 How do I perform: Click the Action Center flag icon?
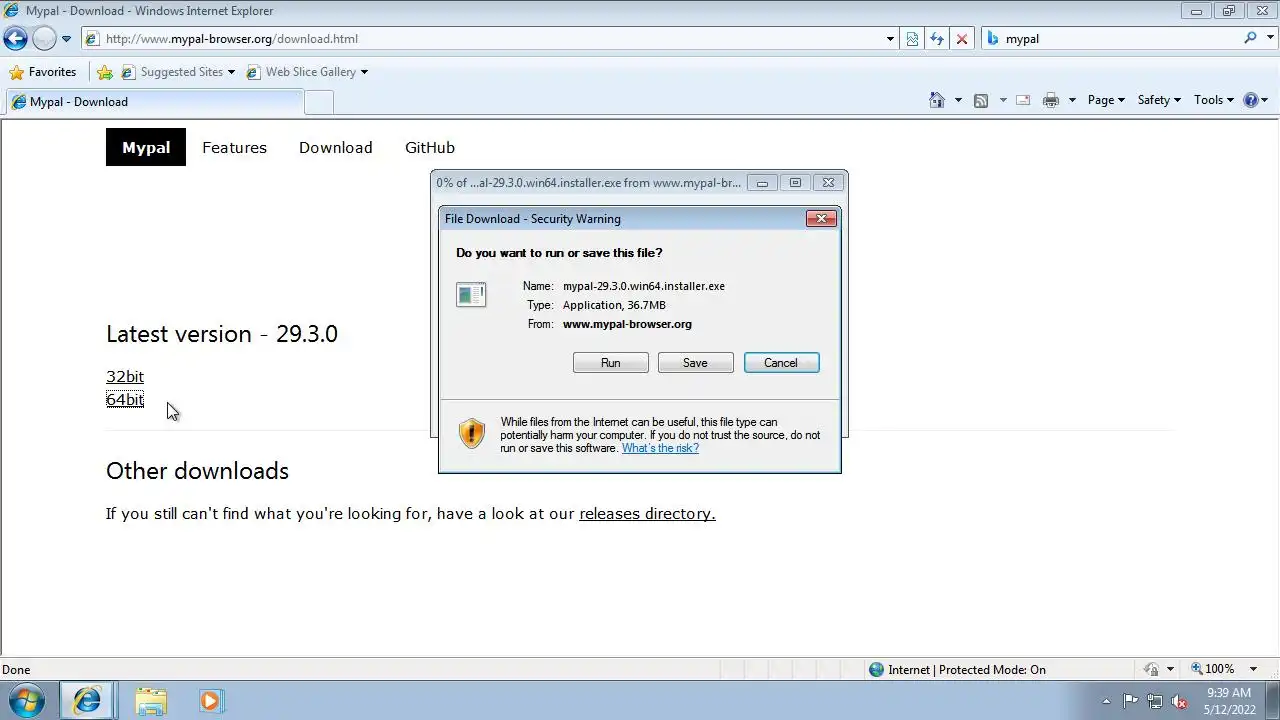point(1130,701)
